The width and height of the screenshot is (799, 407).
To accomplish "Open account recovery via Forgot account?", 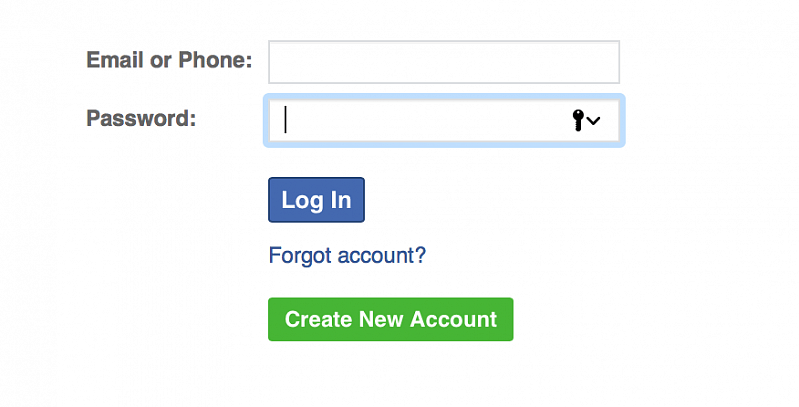I will [347, 256].
